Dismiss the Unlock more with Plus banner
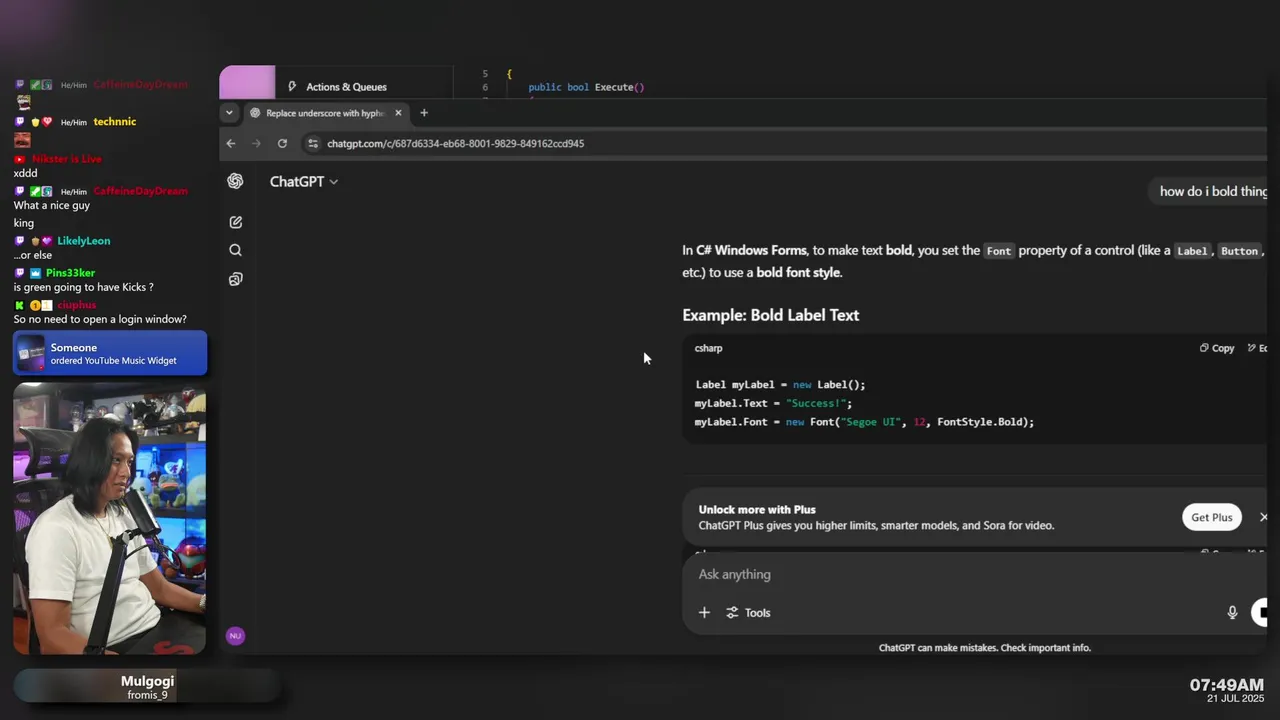Image resolution: width=1280 pixels, height=720 pixels. [1263, 517]
